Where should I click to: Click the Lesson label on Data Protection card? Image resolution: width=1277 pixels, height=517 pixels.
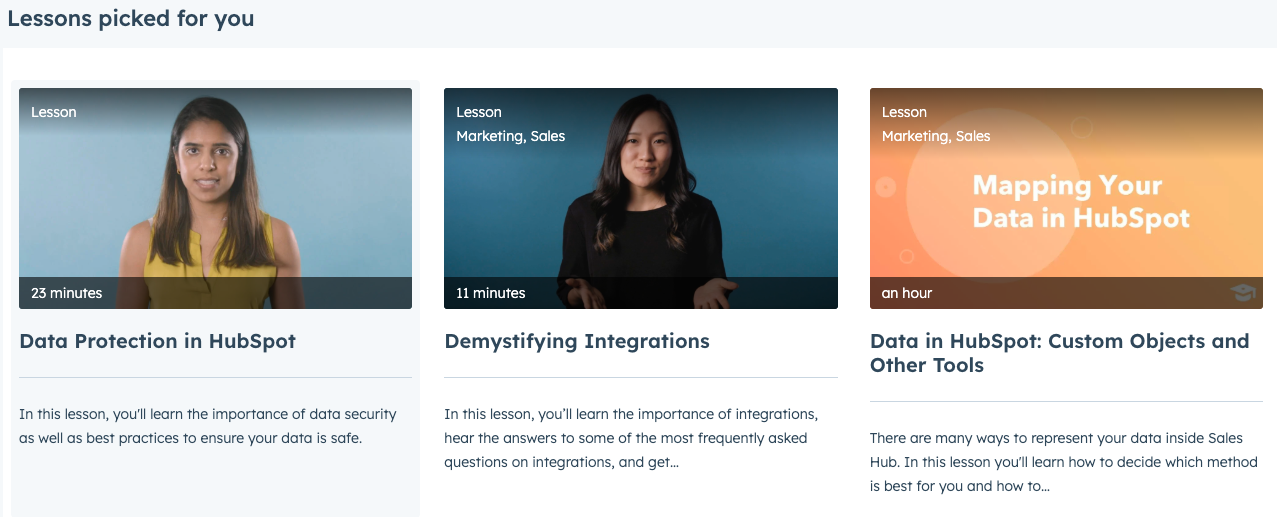[54, 112]
